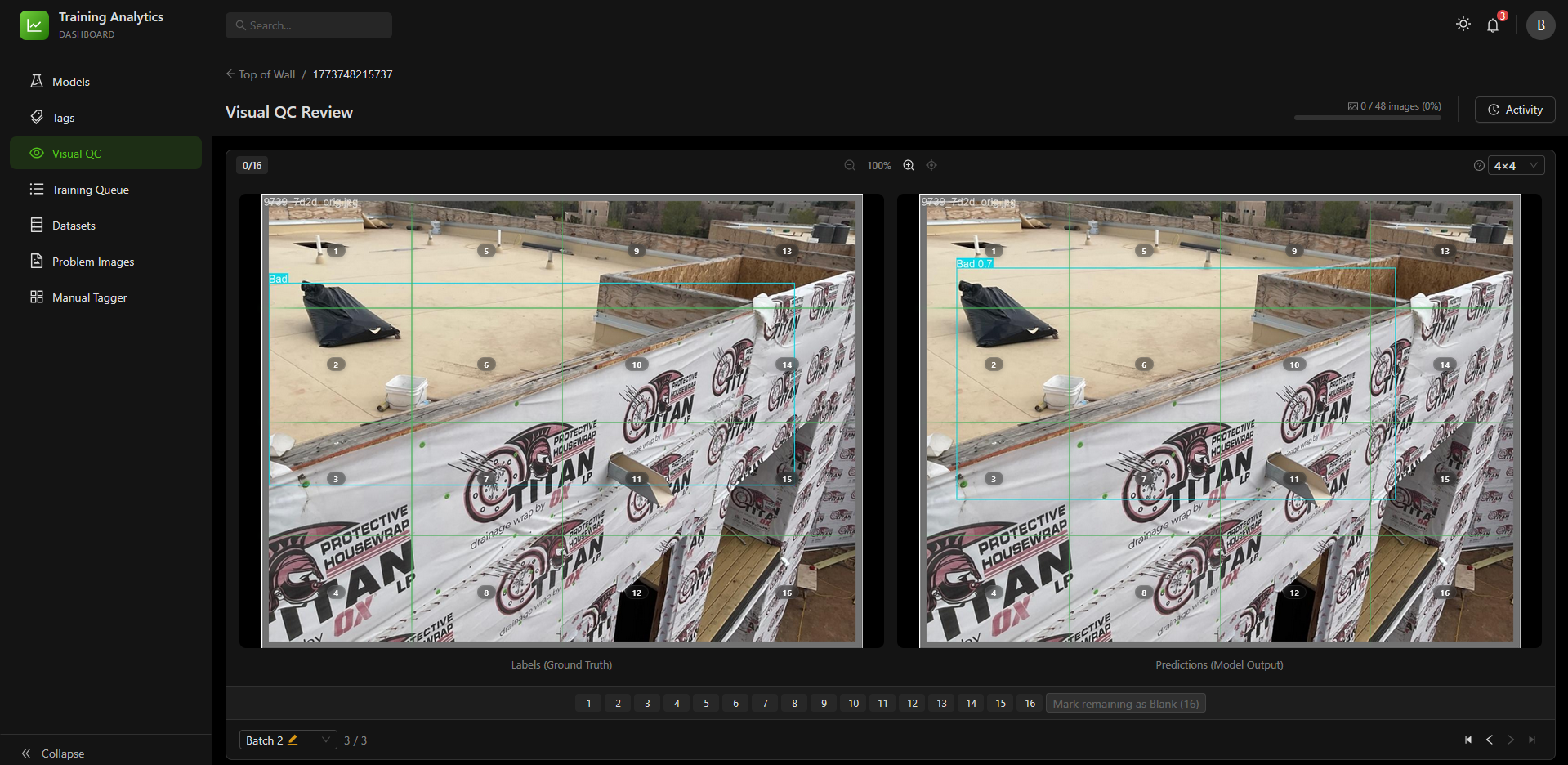The width and height of the screenshot is (1568, 765).
Task: Click the Predictions (Model Output) image
Action: 1220,421
